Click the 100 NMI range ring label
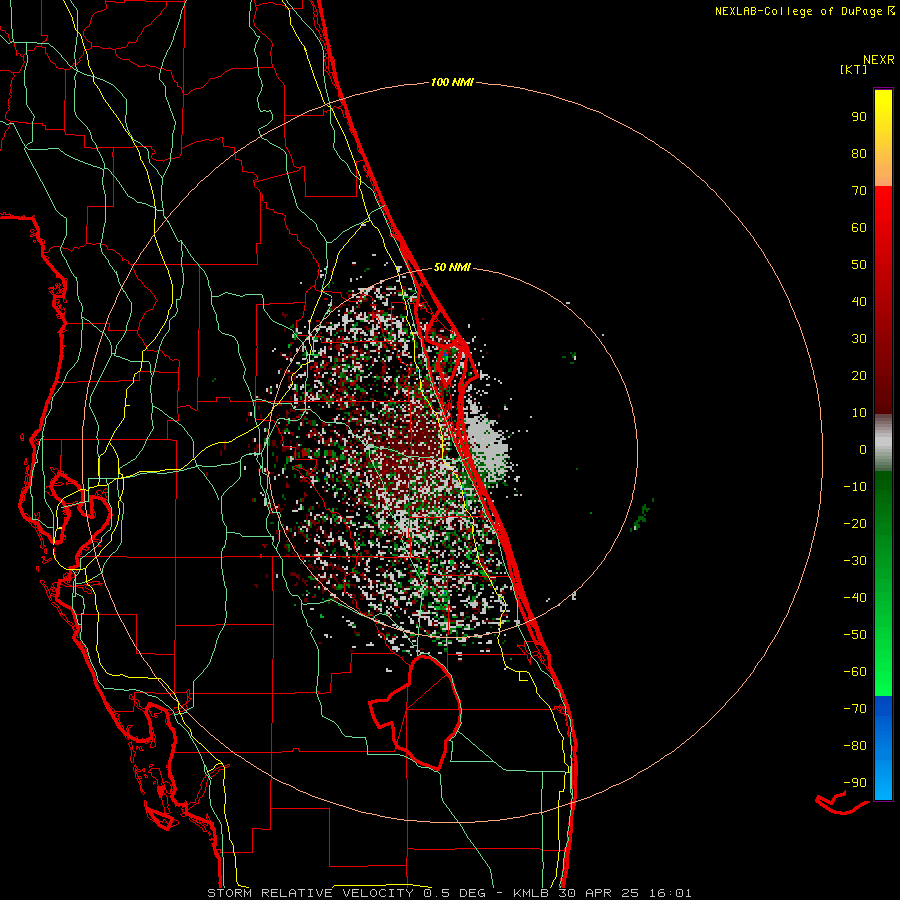 (x=452, y=82)
